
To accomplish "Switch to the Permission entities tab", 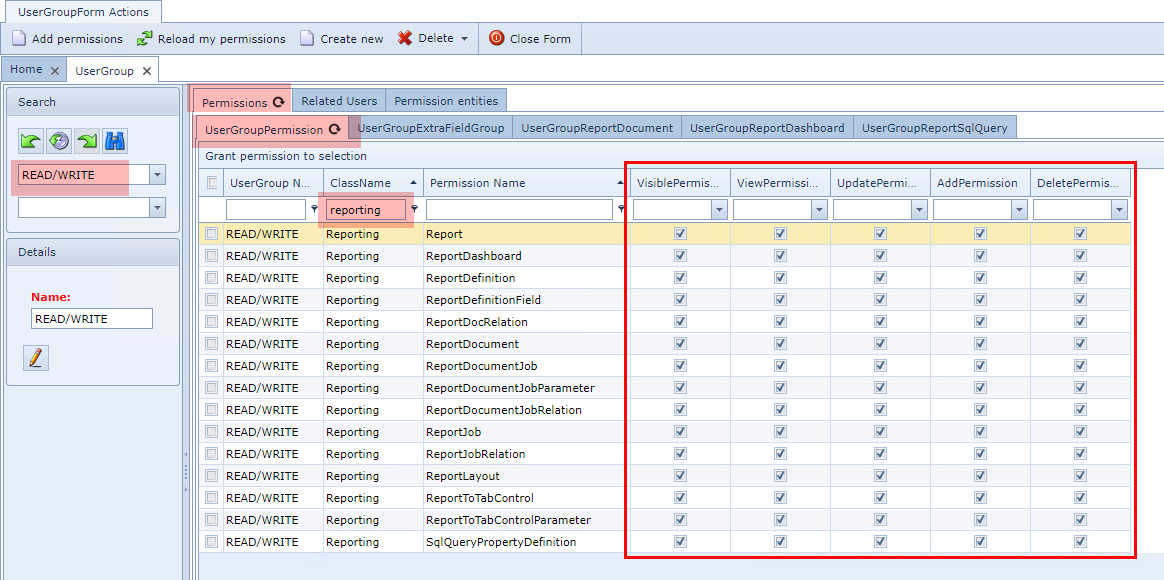I will click(x=446, y=100).
